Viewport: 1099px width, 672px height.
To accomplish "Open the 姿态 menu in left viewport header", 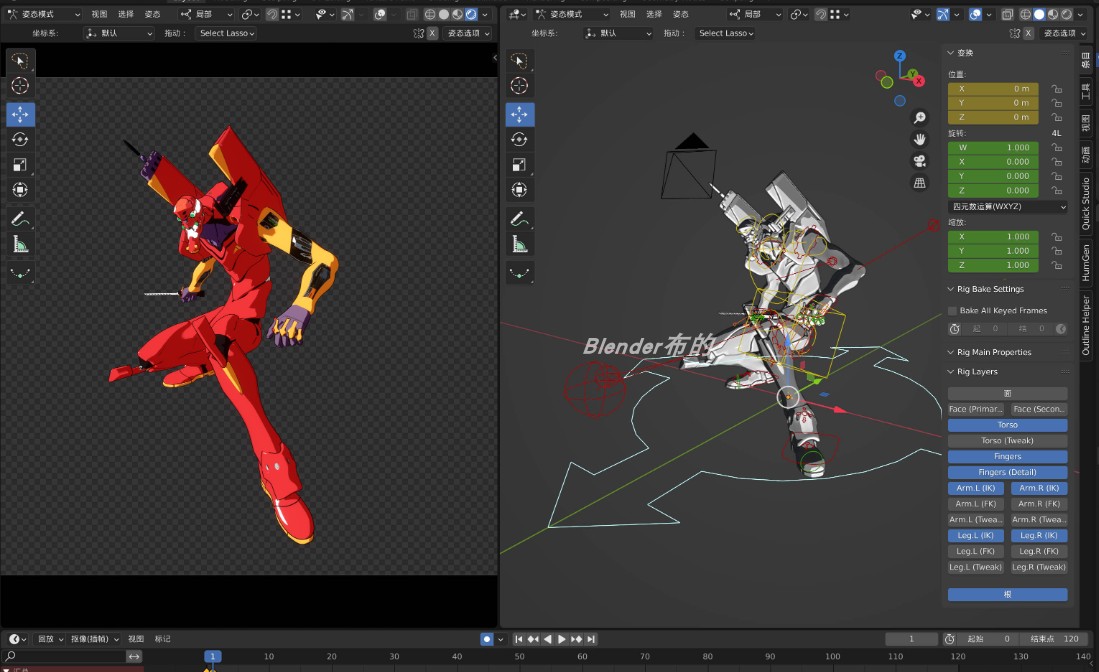I will pyautogui.click(x=152, y=14).
